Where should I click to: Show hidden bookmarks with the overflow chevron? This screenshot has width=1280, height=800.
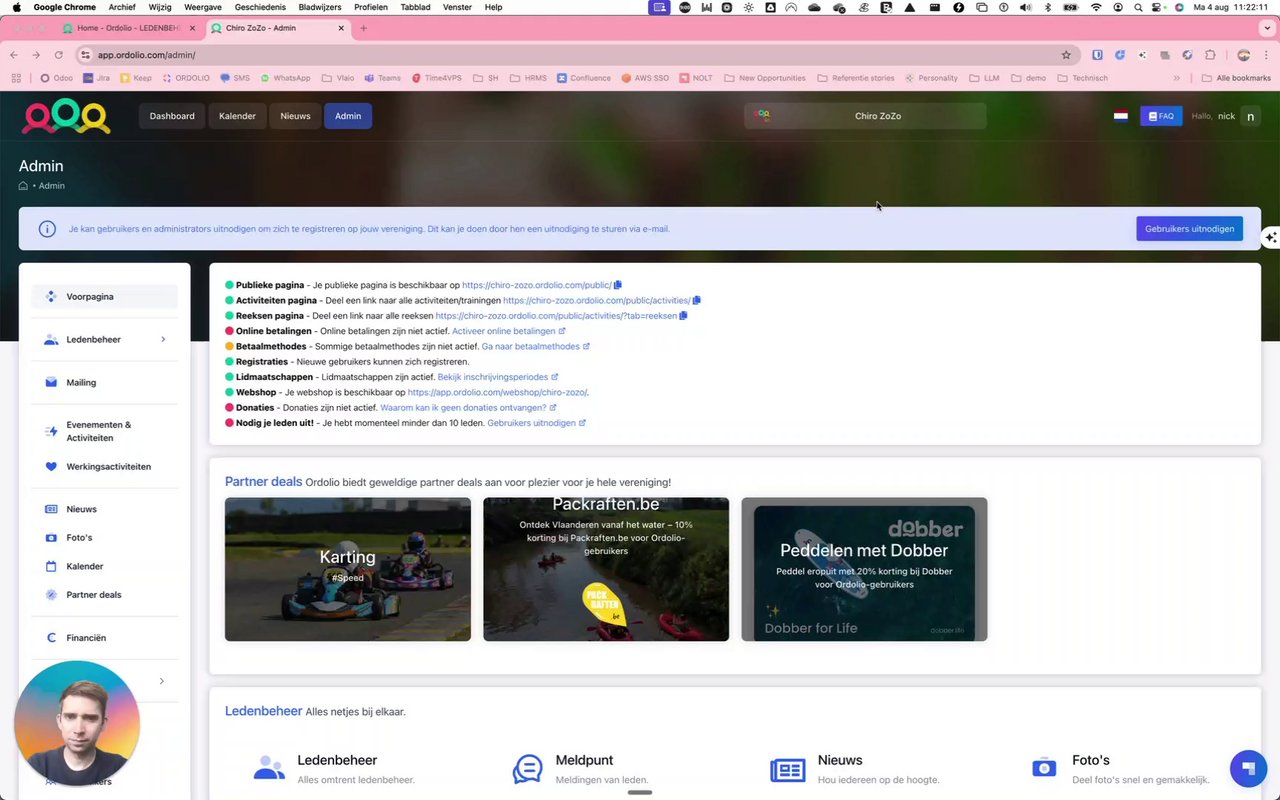(1176, 78)
